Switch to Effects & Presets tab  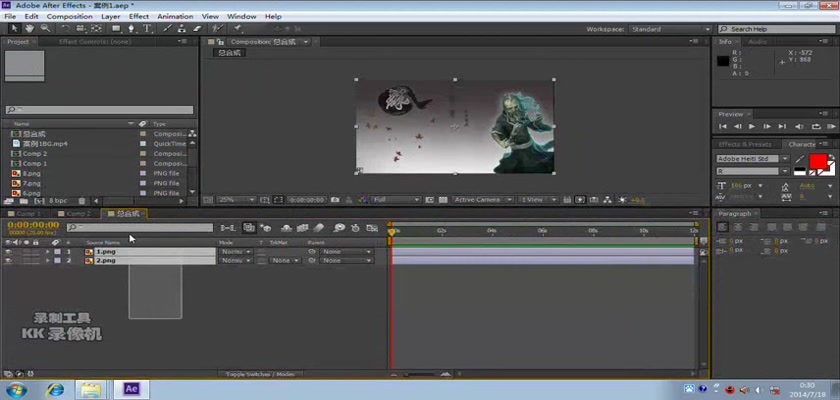tap(745, 145)
